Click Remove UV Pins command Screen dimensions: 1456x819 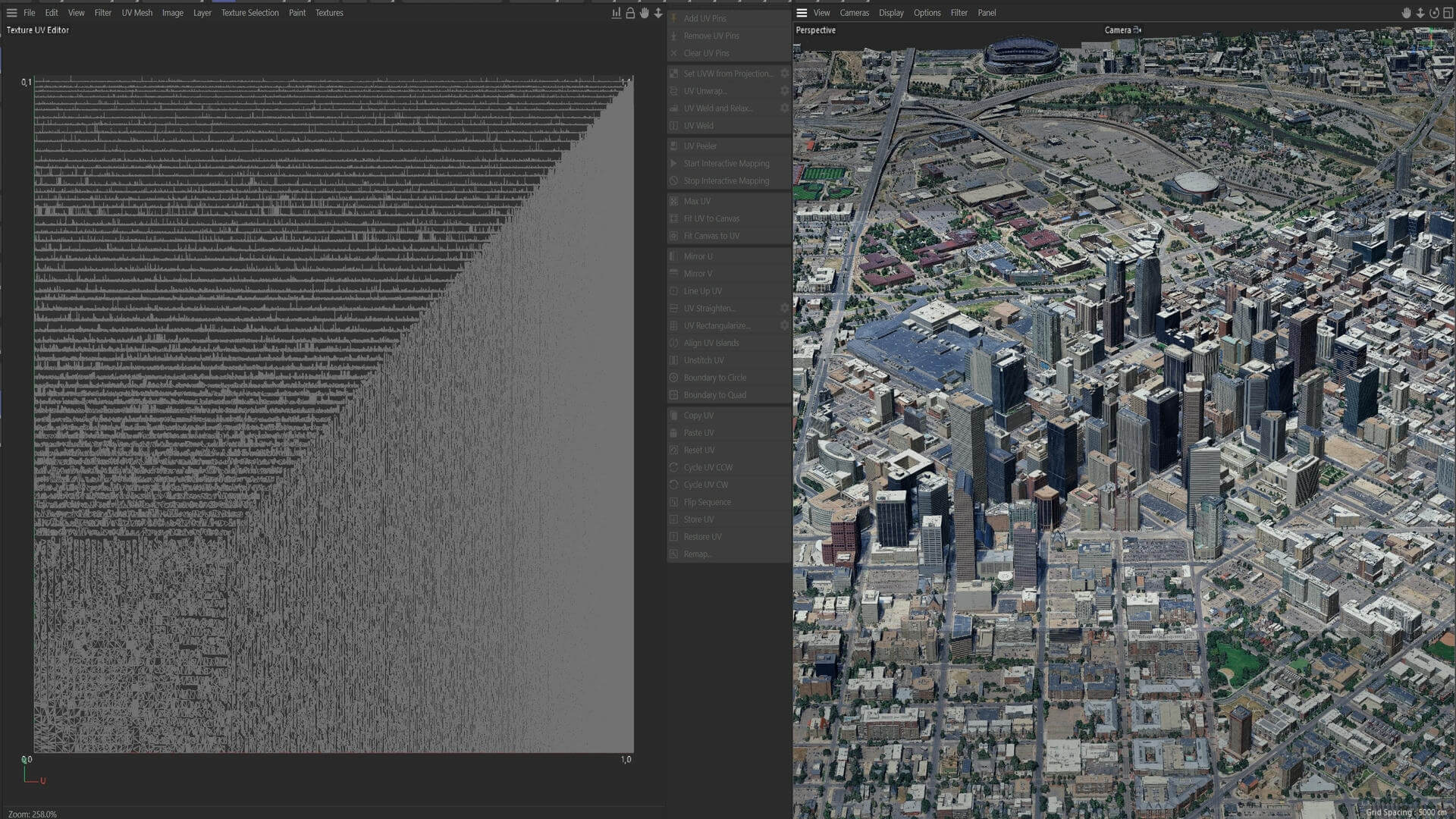point(729,36)
